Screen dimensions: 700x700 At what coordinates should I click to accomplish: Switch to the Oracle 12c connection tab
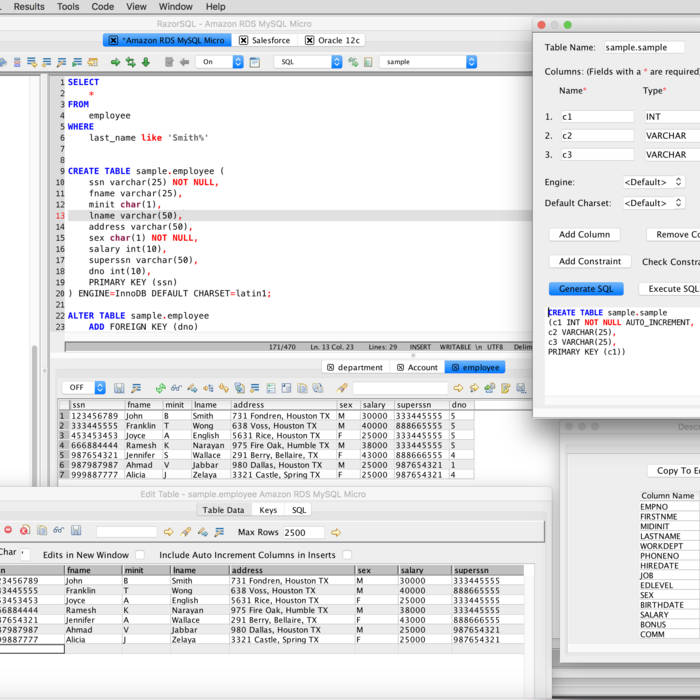pos(332,40)
